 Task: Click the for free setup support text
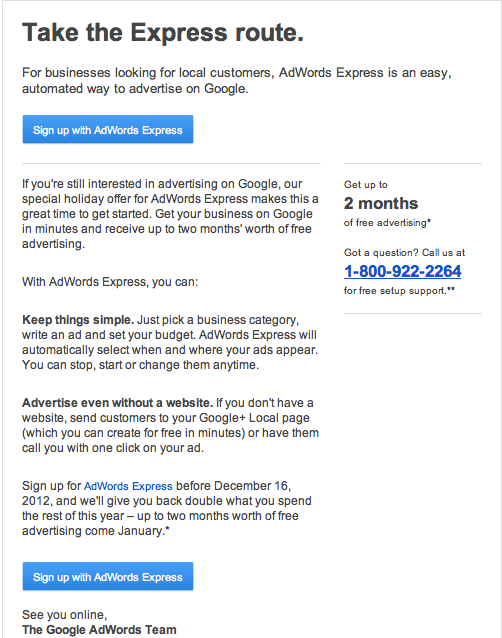399,291
